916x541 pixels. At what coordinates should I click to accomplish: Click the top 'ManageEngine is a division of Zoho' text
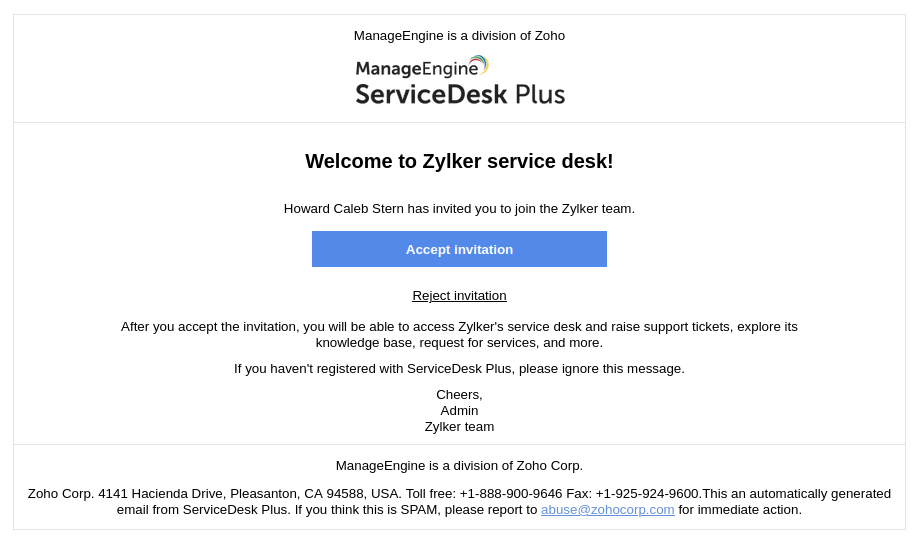459,35
